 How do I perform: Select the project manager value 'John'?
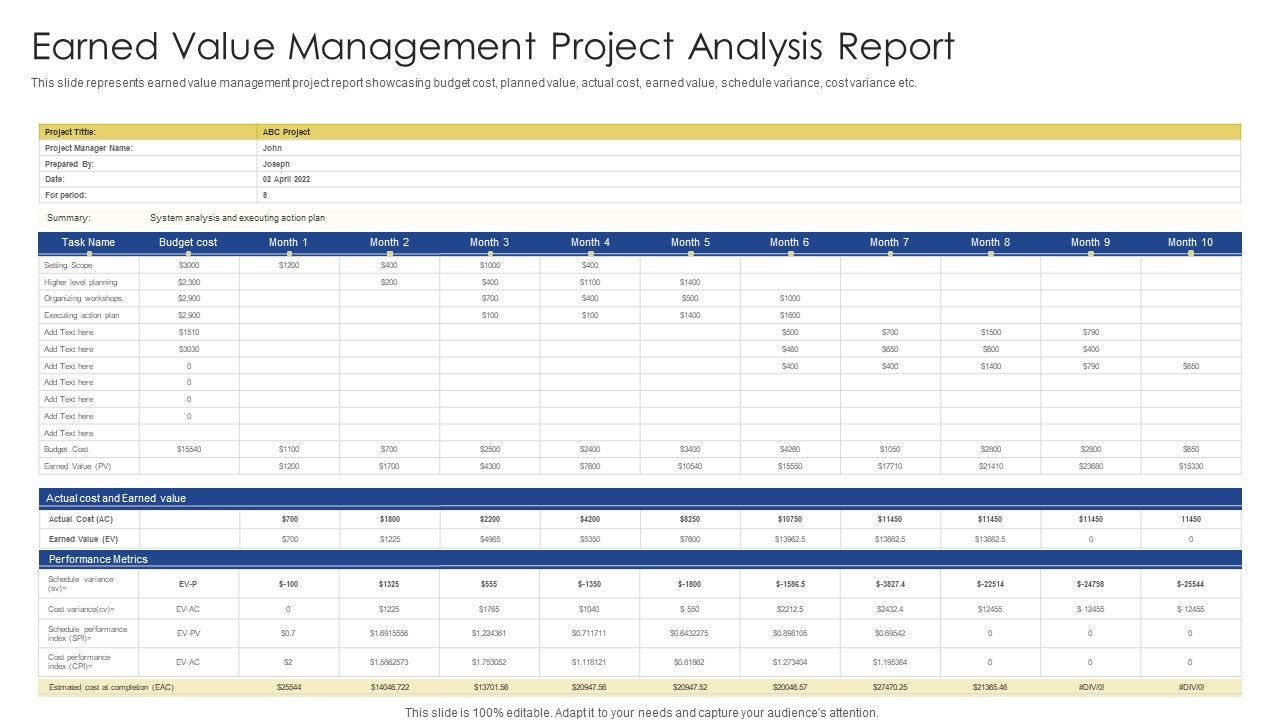(x=272, y=148)
